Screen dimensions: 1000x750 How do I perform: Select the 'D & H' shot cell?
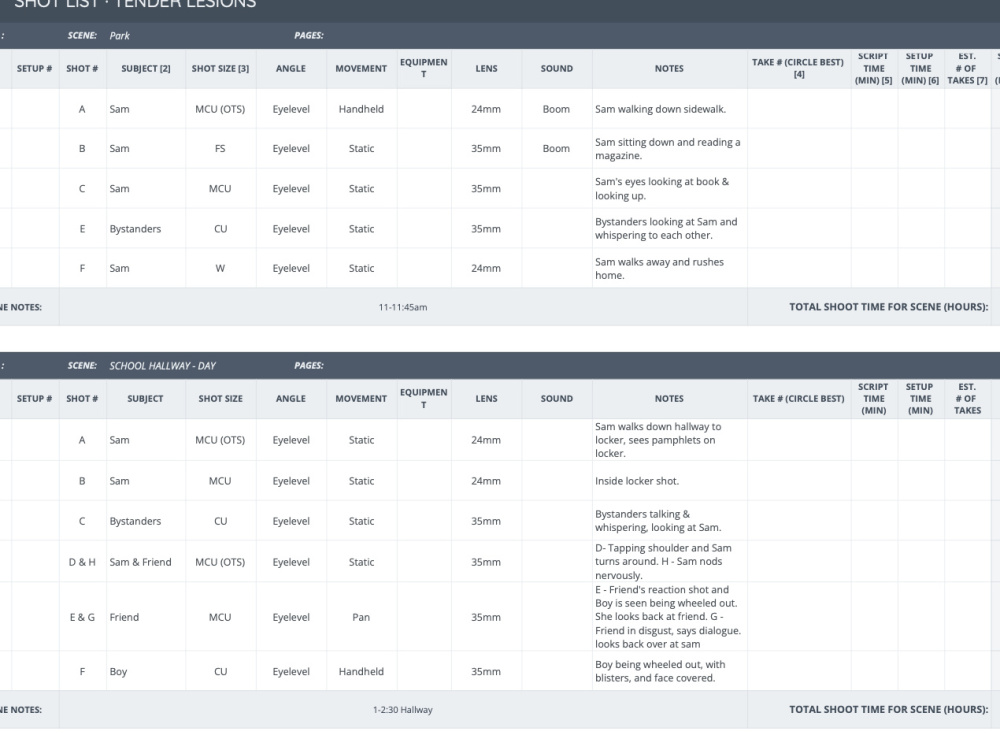pyautogui.click(x=82, y=562)
